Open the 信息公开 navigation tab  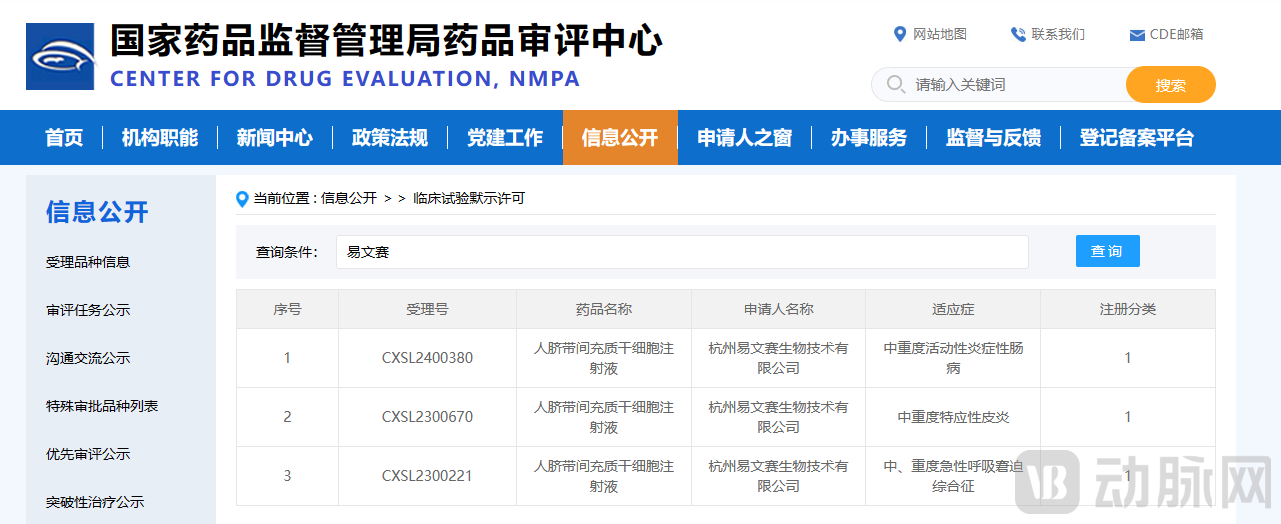coord(620,138)
